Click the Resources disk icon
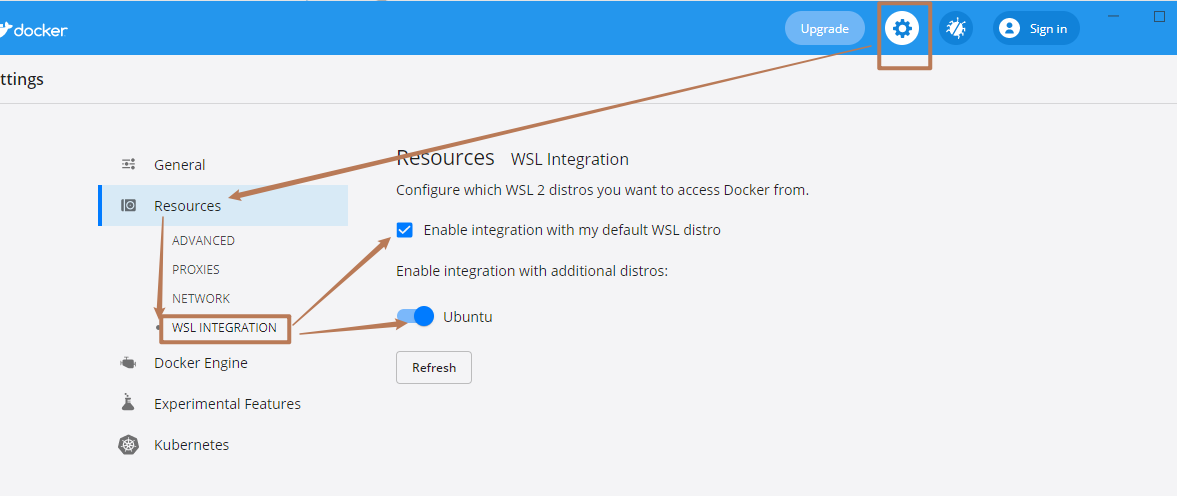Image resolution: width=1177 pixels, height=496 pixels. tap(128, 205)
